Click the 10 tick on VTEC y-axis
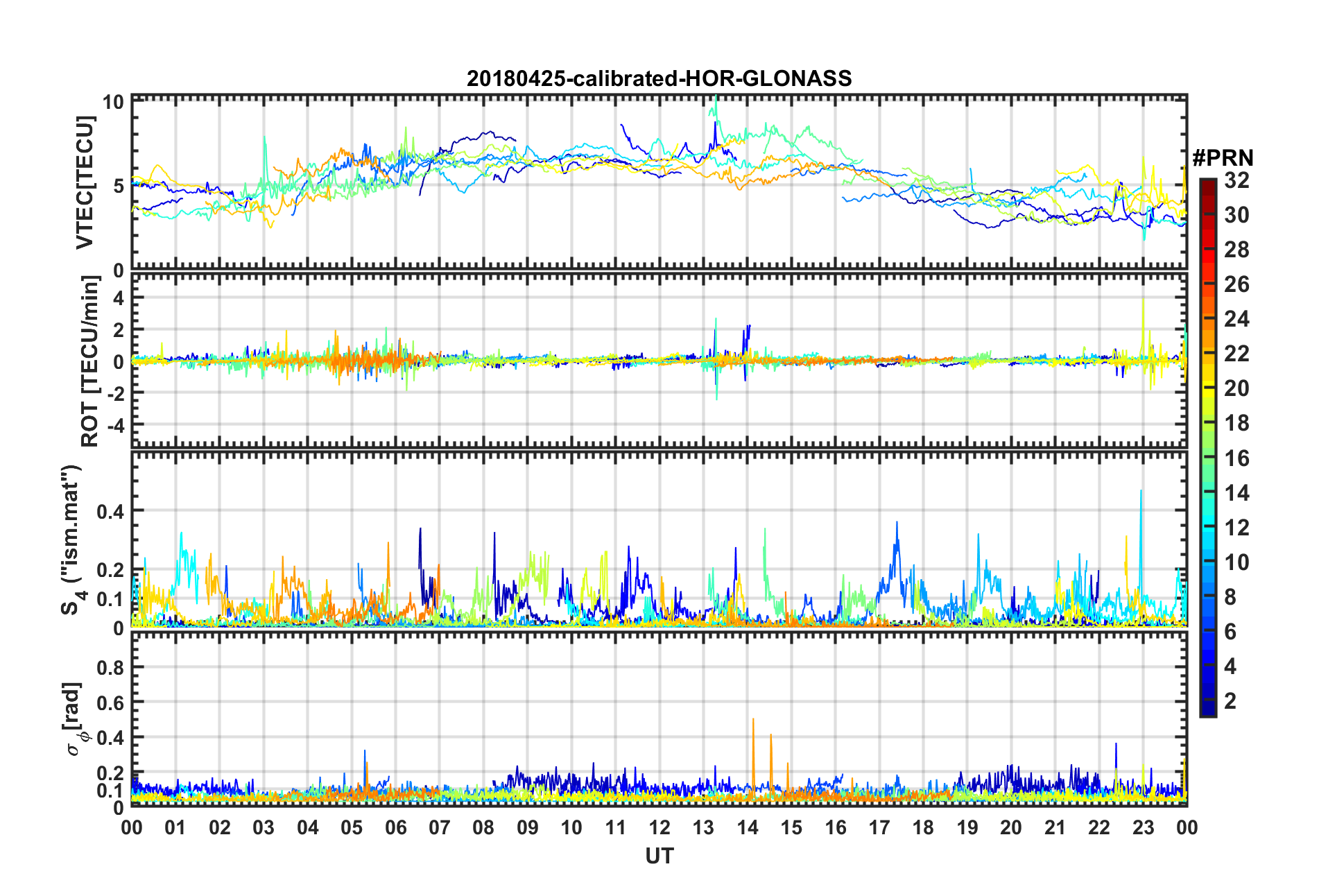Image resolution: width=1319 pixels, height=896 pixels. [x=113, y=102]
